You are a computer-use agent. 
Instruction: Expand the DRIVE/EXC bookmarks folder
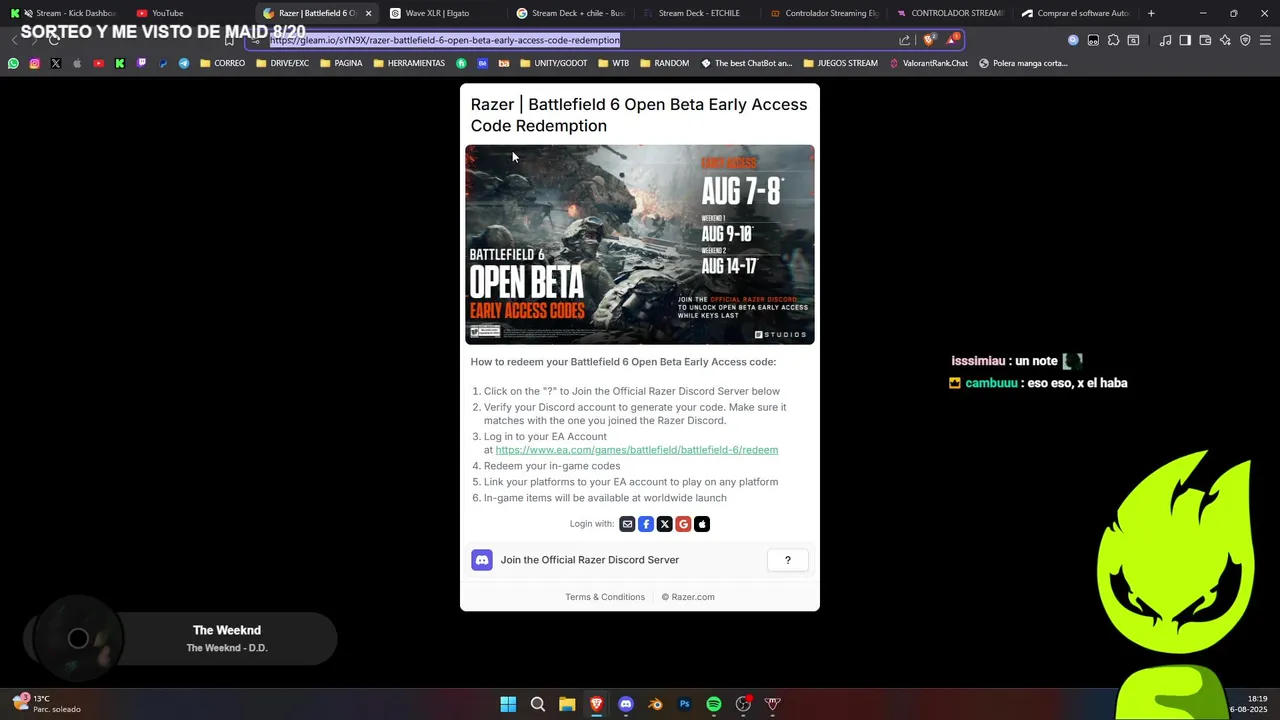pyautogui.click(x=282, y=63)
